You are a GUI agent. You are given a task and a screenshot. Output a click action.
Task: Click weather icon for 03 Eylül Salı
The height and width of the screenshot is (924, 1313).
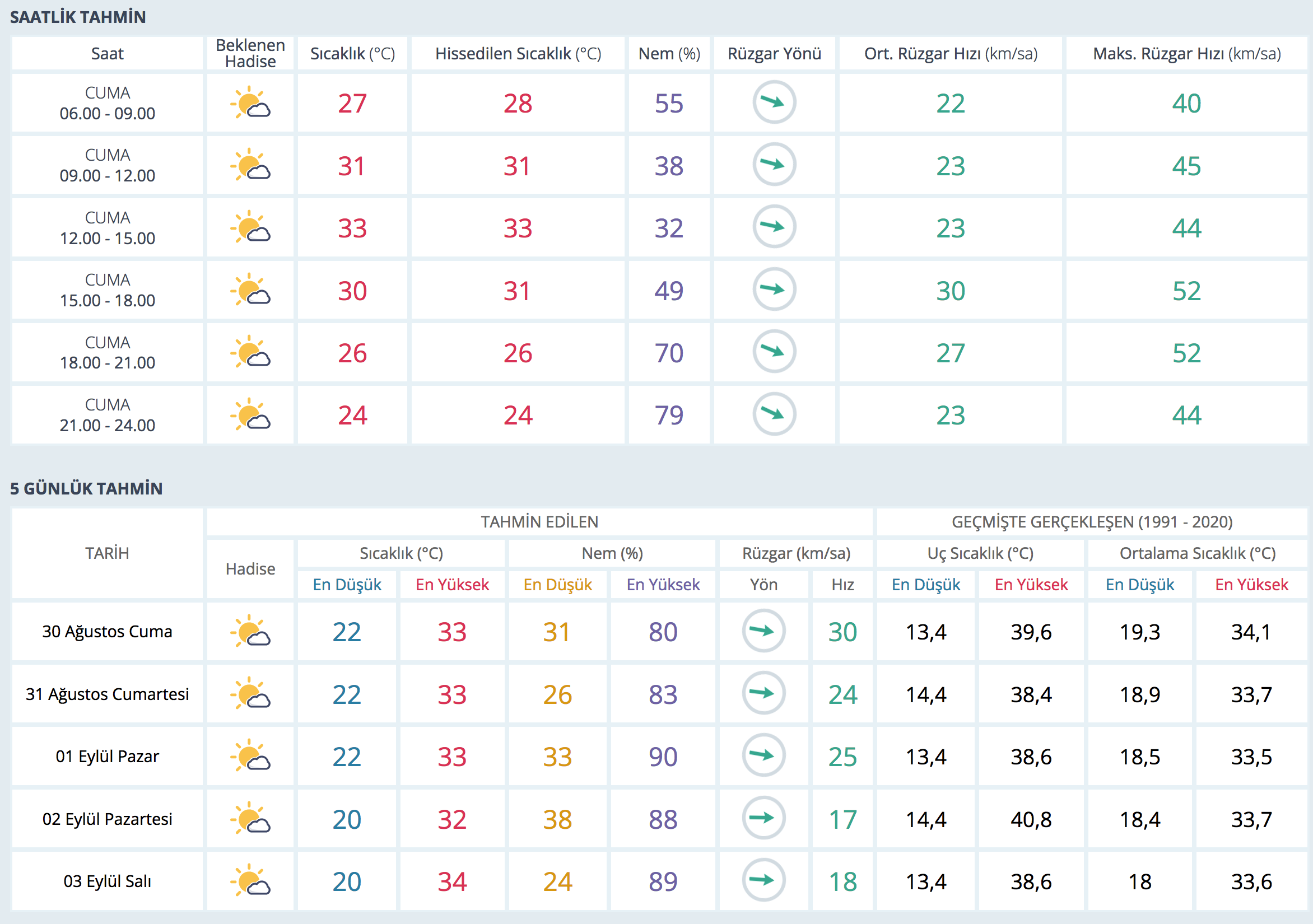coord(250,880)
